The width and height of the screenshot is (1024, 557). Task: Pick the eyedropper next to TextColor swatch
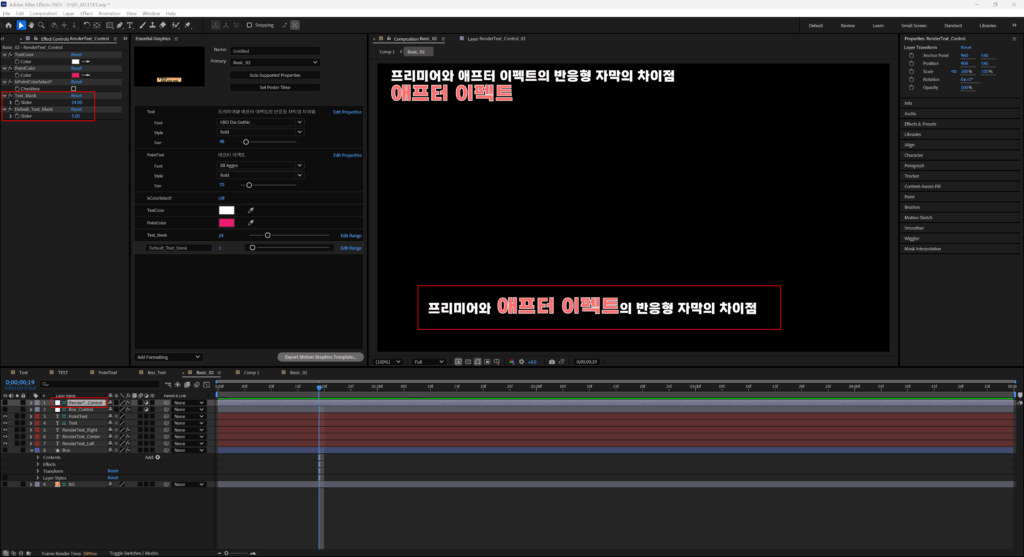251,210
